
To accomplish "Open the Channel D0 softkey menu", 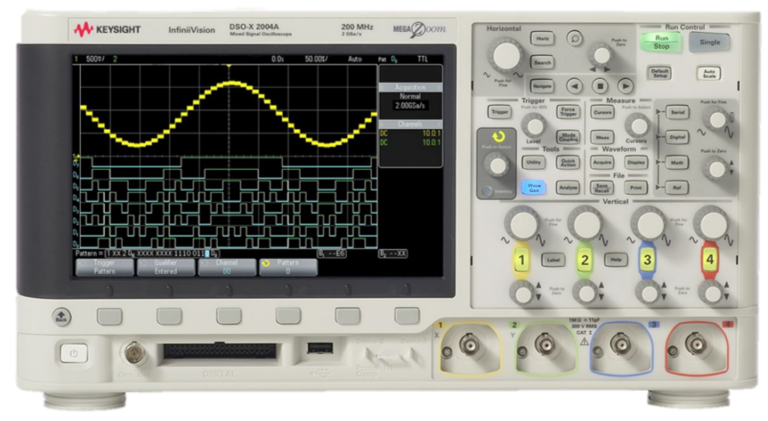I will click(x=225, y=267).
